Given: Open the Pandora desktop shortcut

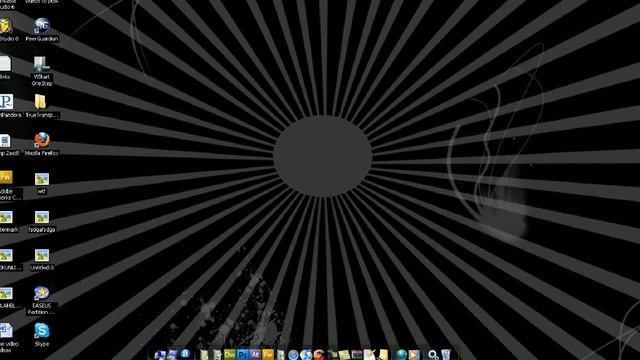Looking at the screenshot, I should tap(8, 106).
